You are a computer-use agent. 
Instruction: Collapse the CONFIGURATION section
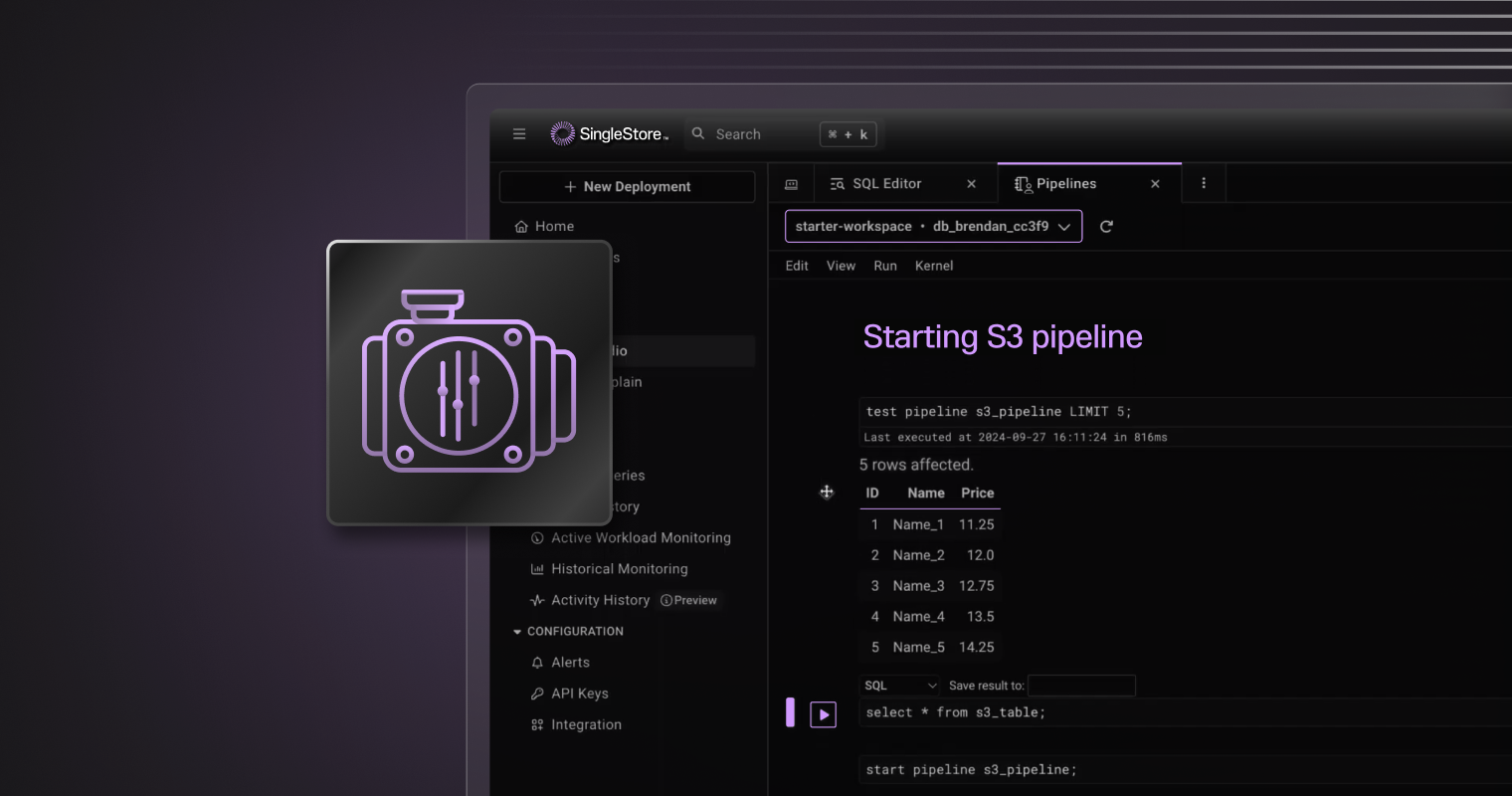[517, 631]
